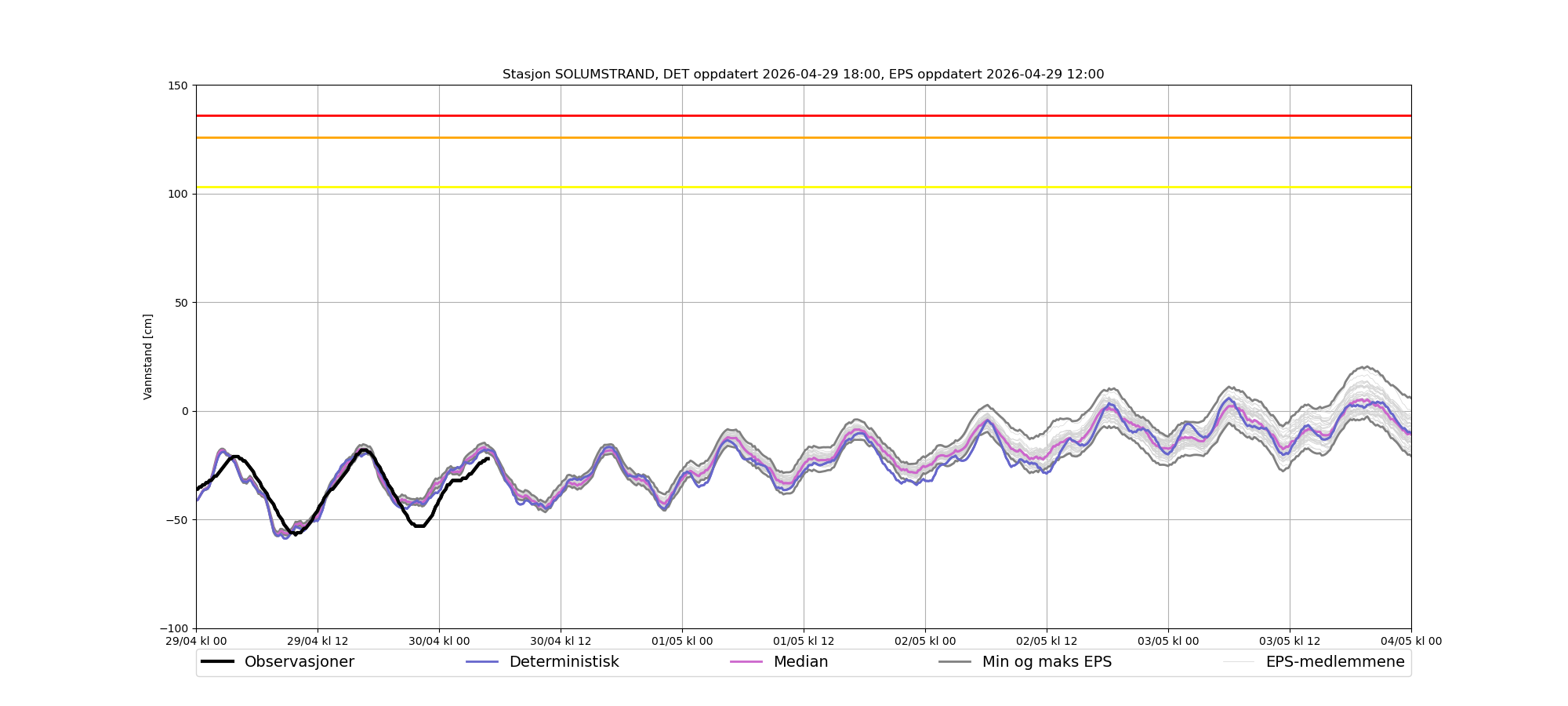Click the black Observasjoner legend line sample
Screen dimensions: 1568x706
(218, 662)
